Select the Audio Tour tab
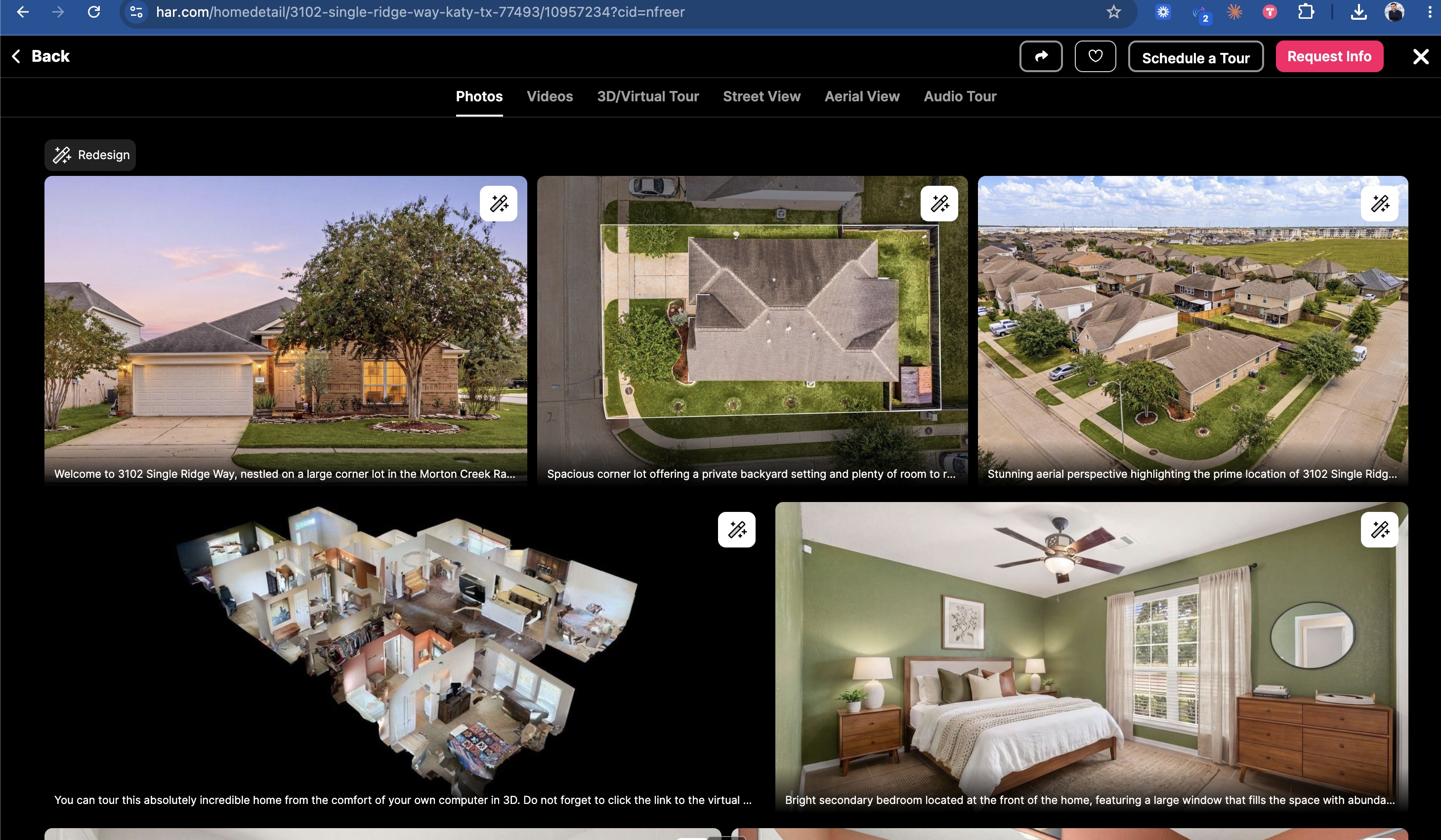Viewport: 1441px width, 840px height. coord(960,97)
